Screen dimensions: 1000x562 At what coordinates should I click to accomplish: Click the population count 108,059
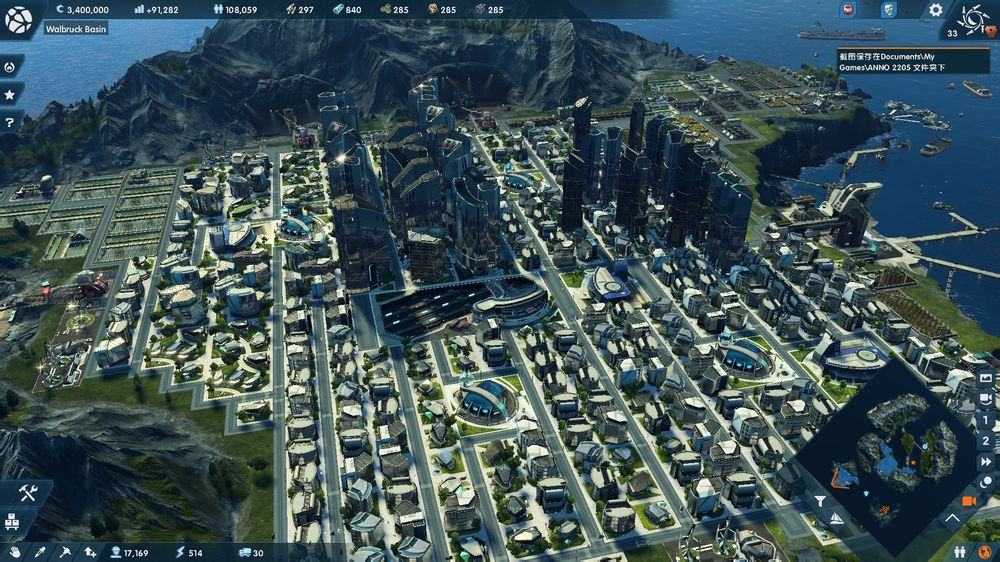coord(235,10)
